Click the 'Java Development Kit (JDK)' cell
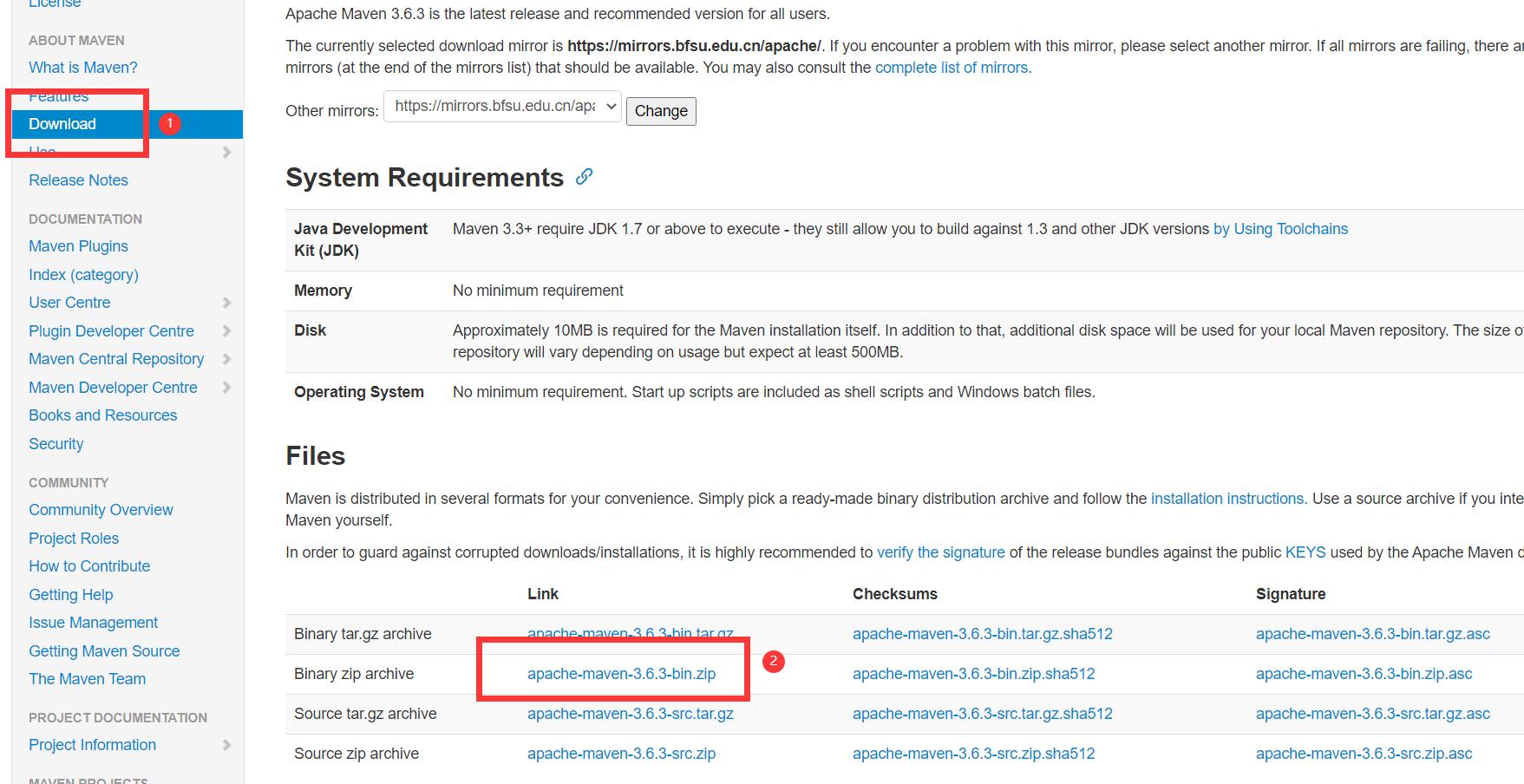The image size is (1524, 784). pyautogui.click(x=361, y=239)
